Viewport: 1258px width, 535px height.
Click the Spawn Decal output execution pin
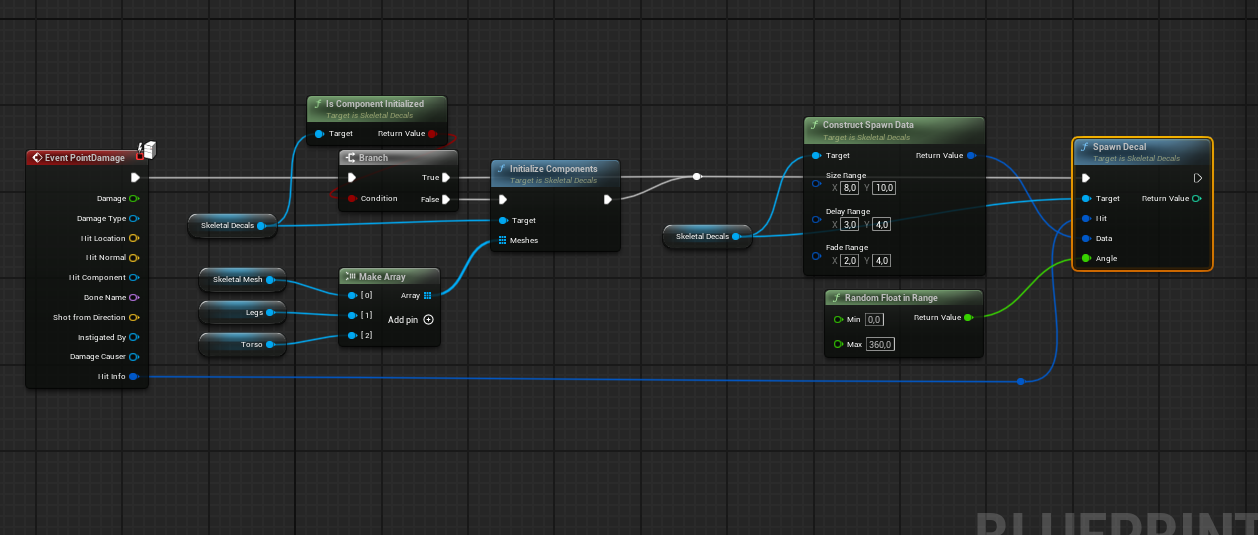click(x=1198, y=178)
